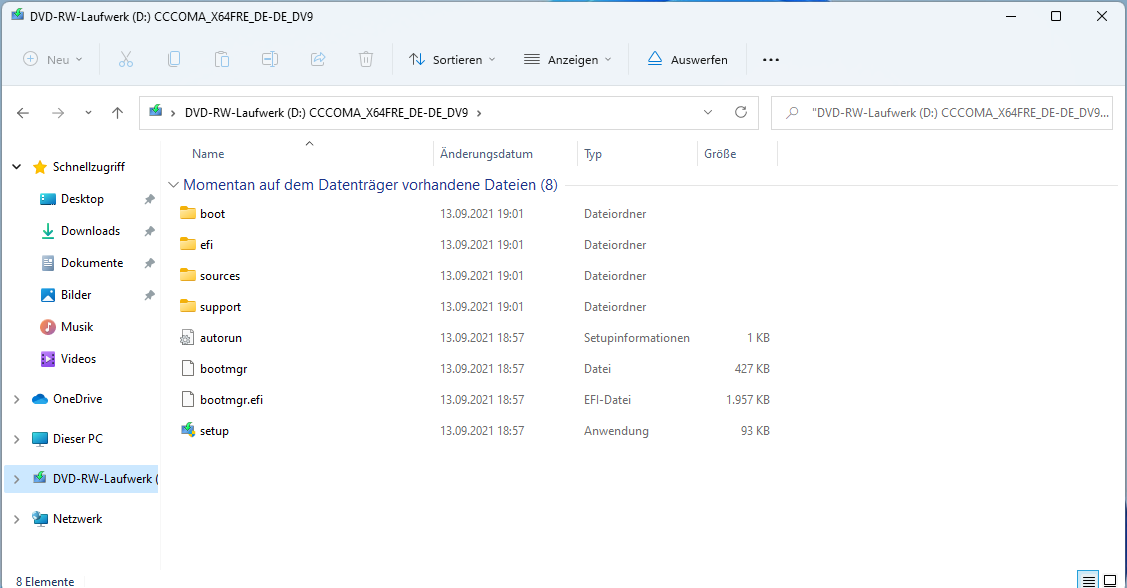Select the sources folder icon

(188, 275)
